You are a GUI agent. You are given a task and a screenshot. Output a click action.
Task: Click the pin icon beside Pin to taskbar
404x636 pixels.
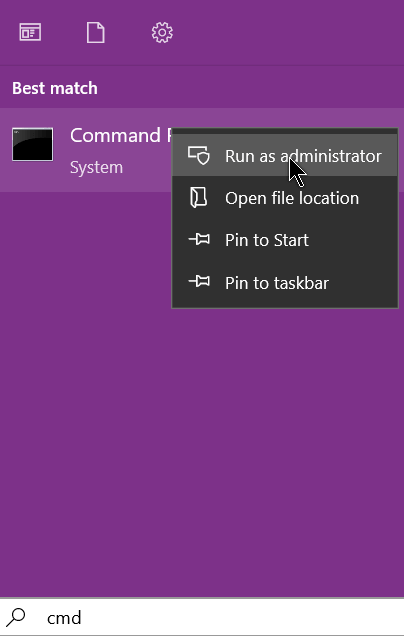[199, 282]
